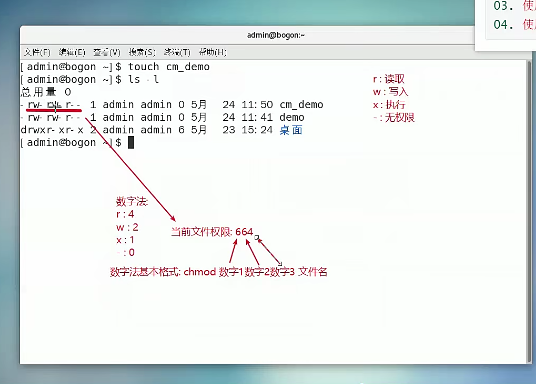Viewport: 536px width, 384px height.
Task: Click the 'ls -l' command text
Action: (143, 79)
